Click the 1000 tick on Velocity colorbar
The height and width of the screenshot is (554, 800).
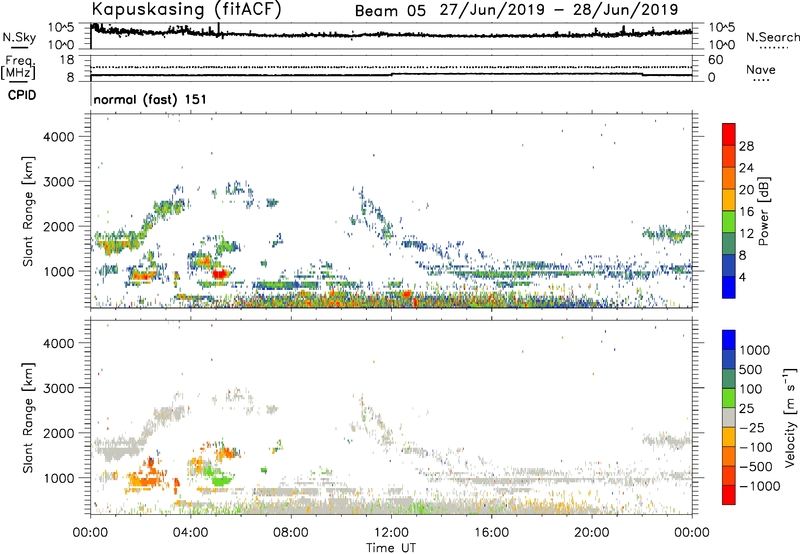[755, 350]
